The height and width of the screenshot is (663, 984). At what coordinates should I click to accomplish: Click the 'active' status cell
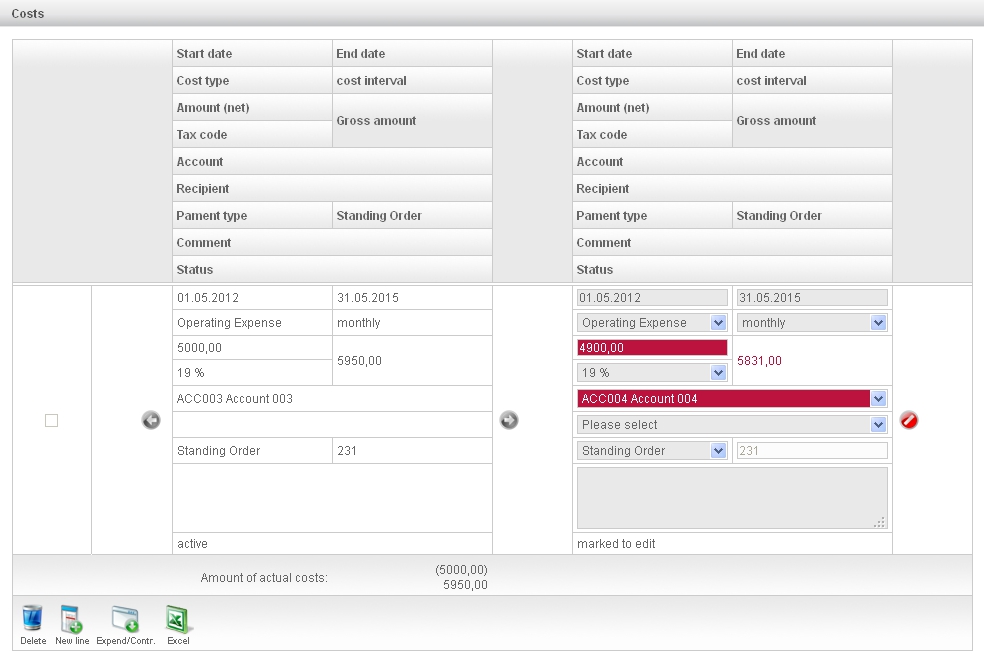(332, 544)
